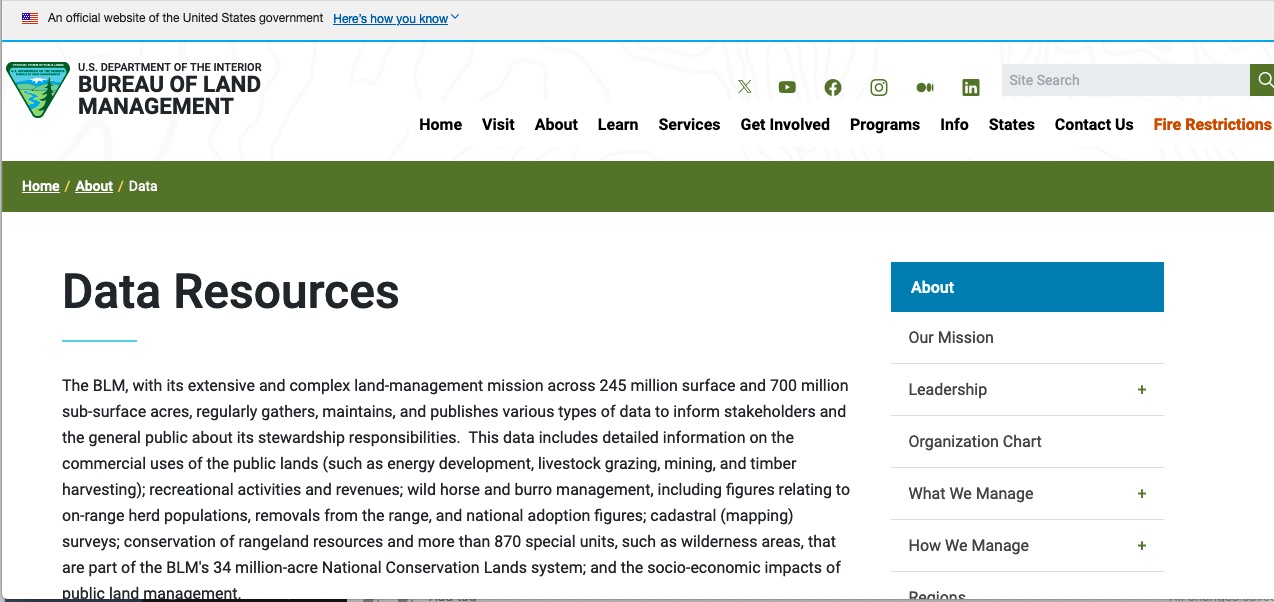Click inside the Site Search field
This screenshot has height=602, width=1274.
tap(1120, 80)
